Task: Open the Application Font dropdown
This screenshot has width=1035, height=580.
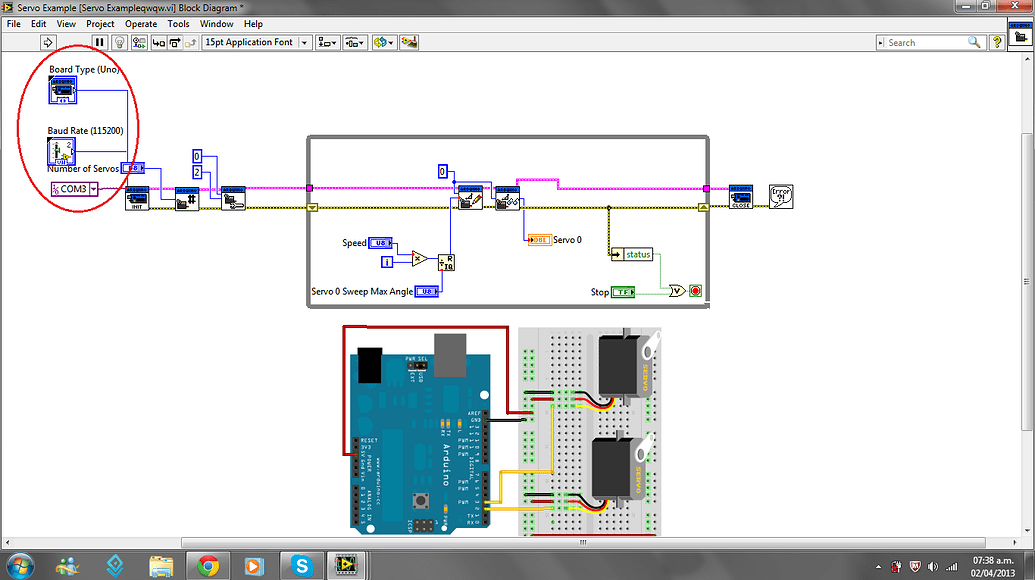Action: [x=304, y=42]
